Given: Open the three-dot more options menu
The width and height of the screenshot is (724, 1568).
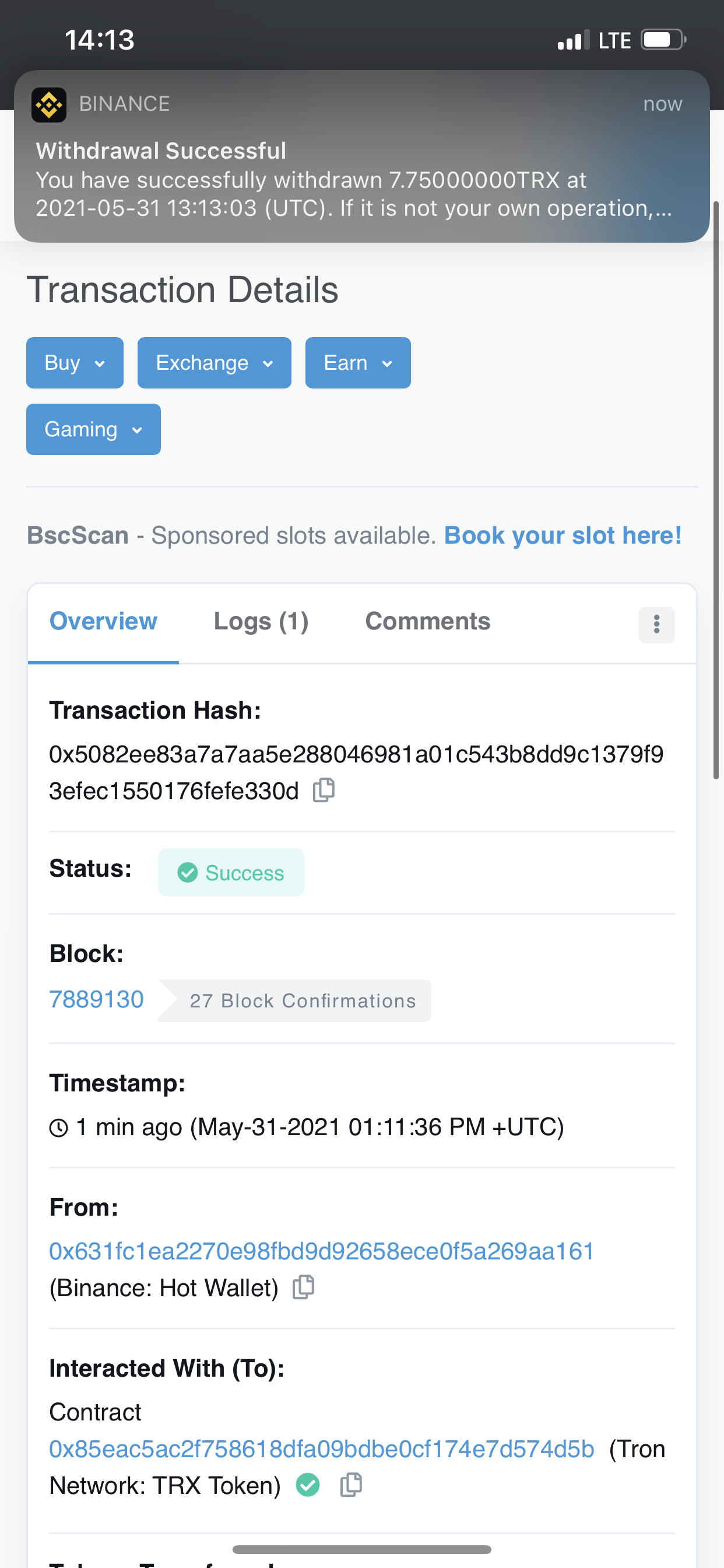Looking at the screenshot, I should click(x=656, y=625).
